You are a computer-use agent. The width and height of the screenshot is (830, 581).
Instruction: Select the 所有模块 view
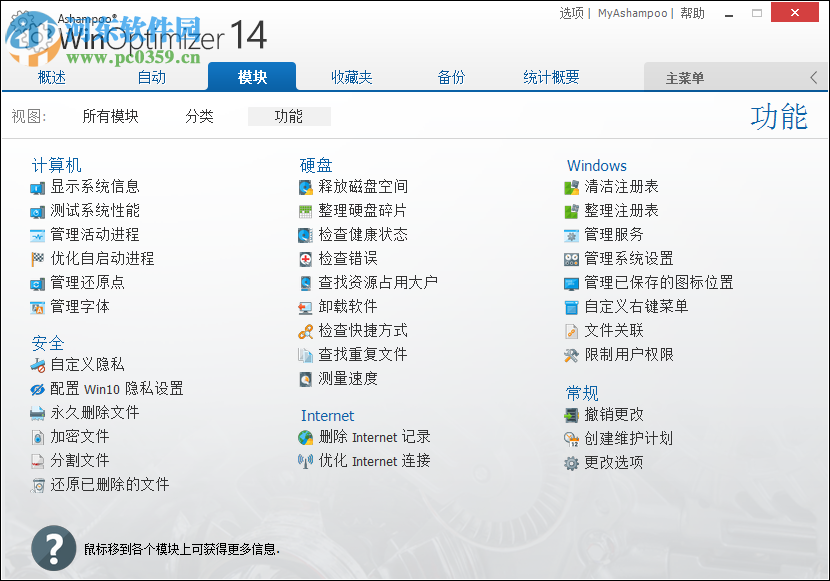110,116
